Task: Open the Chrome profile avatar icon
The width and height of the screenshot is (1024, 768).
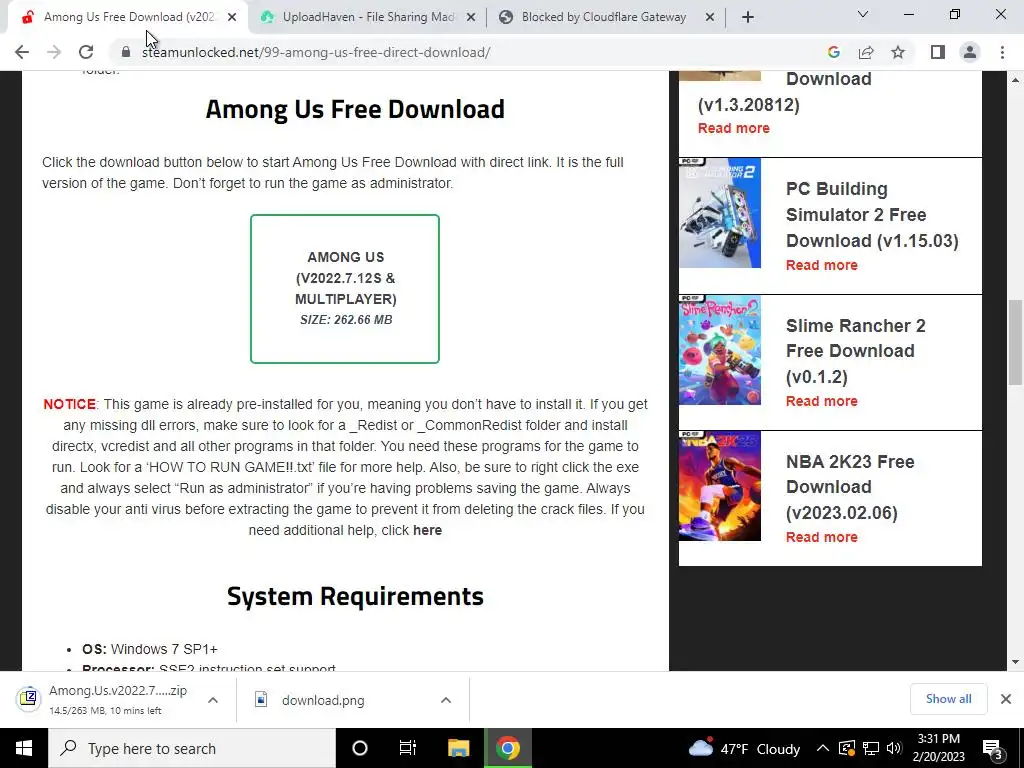Action: coord(970,52)
